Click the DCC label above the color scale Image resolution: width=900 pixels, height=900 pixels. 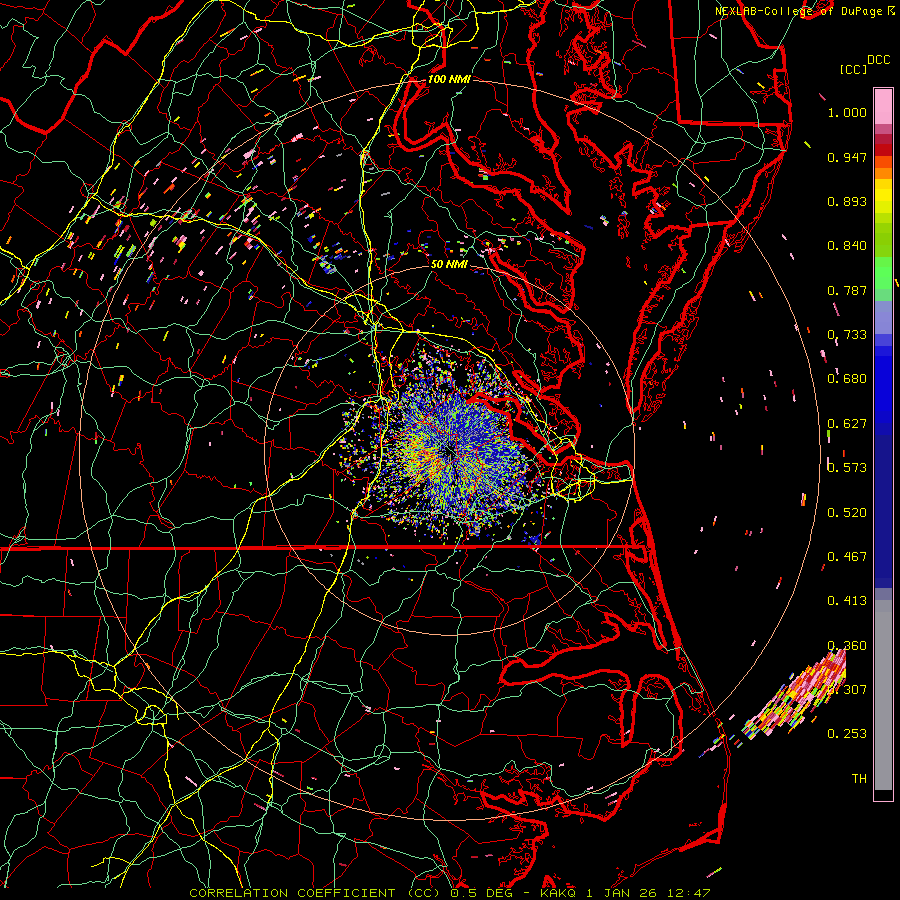(878, 60)
